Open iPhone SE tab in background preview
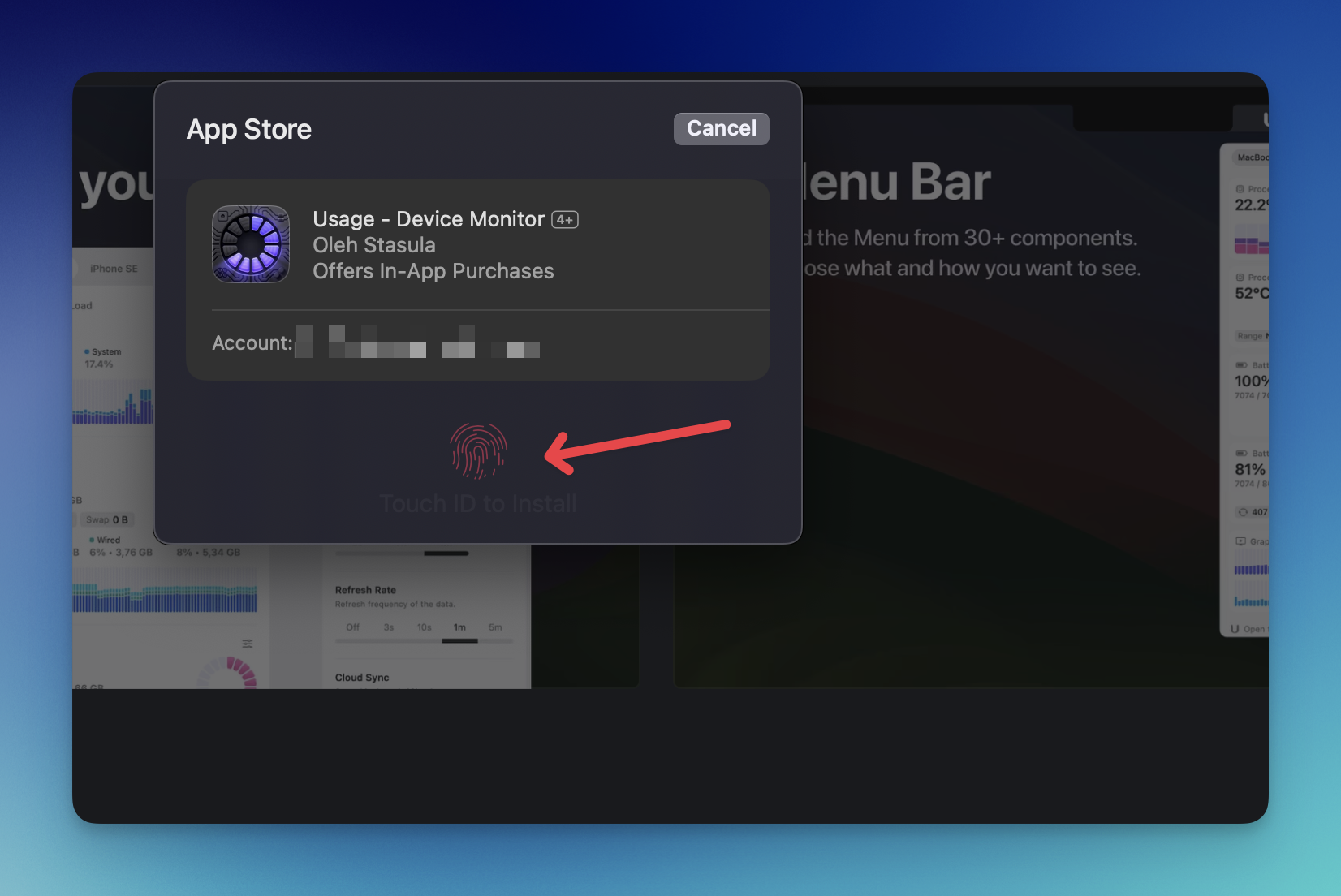 point(114,269)
